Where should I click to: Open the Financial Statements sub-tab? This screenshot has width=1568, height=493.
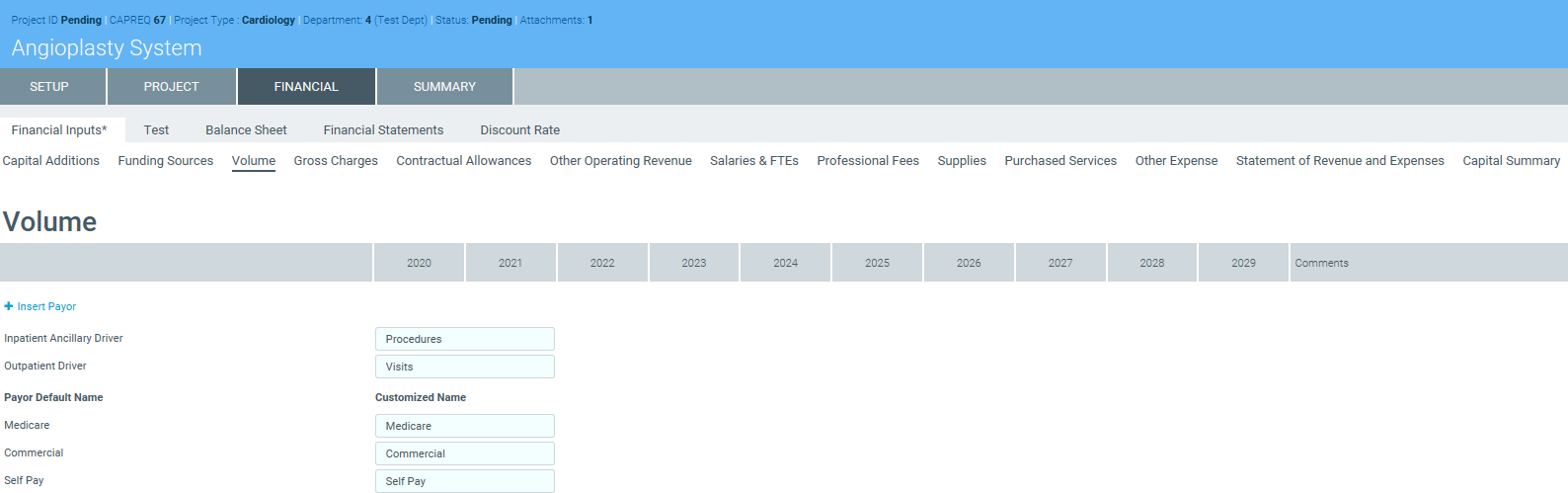(x=383, y=130)
